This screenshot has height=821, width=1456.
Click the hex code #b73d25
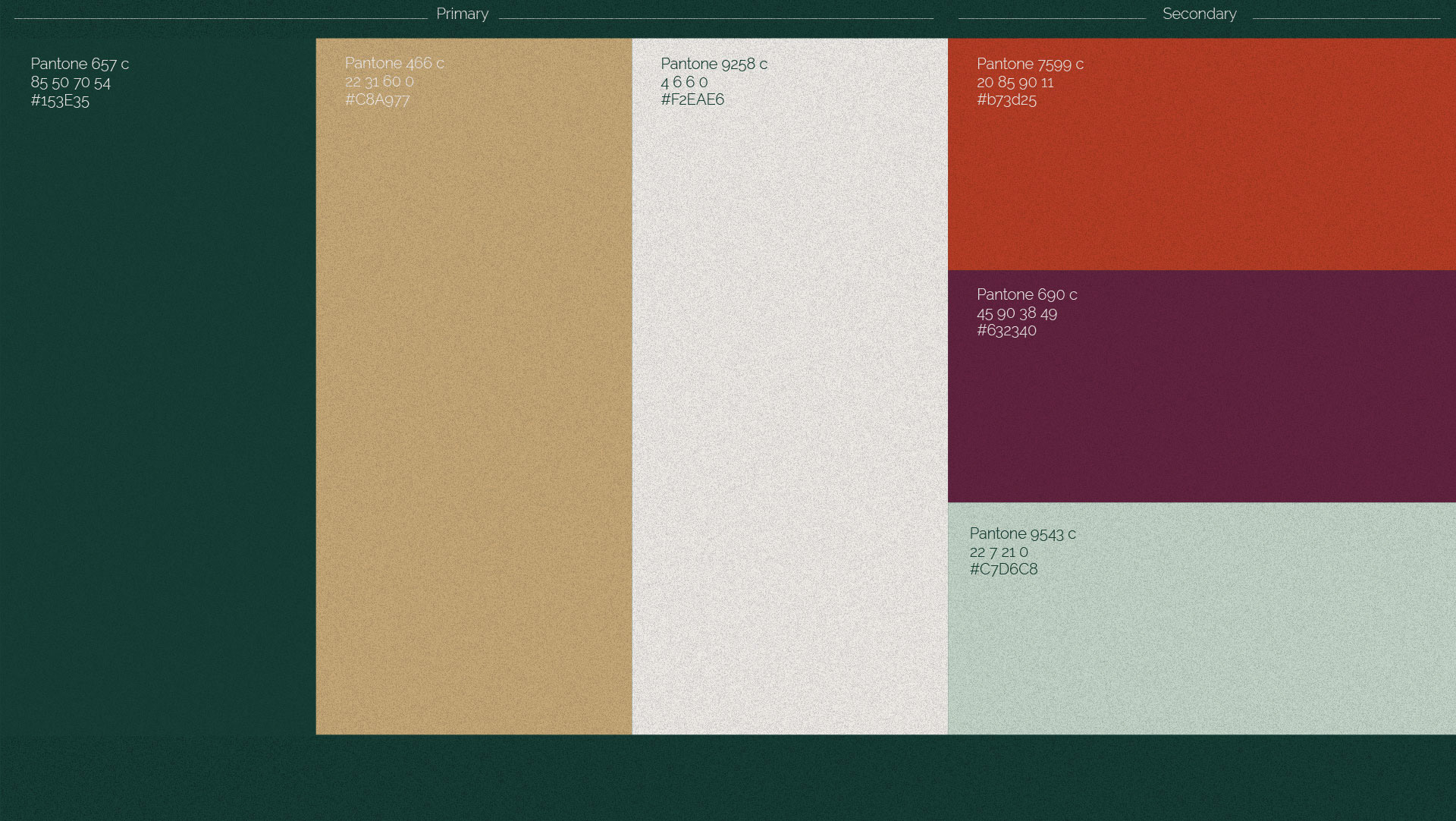(x=1006, y=99)
